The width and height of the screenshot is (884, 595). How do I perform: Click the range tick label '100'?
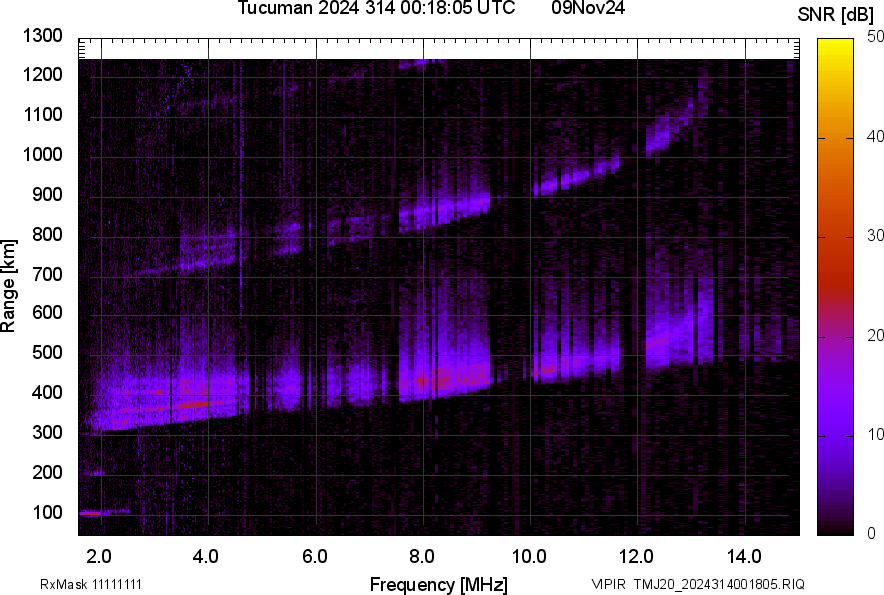point(47,513)
